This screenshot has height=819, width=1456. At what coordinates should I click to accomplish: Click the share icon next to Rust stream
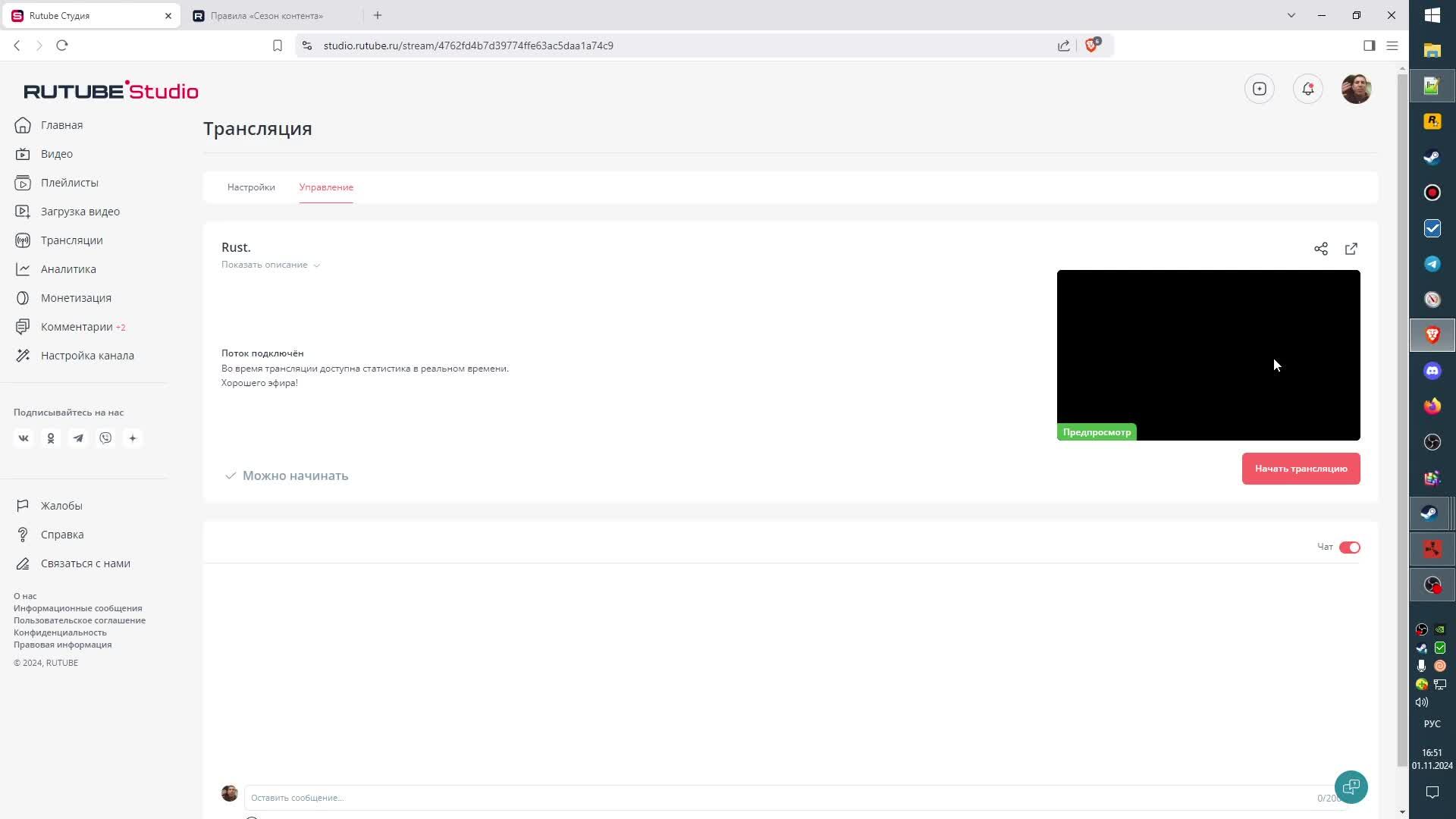click(1320, 249)
